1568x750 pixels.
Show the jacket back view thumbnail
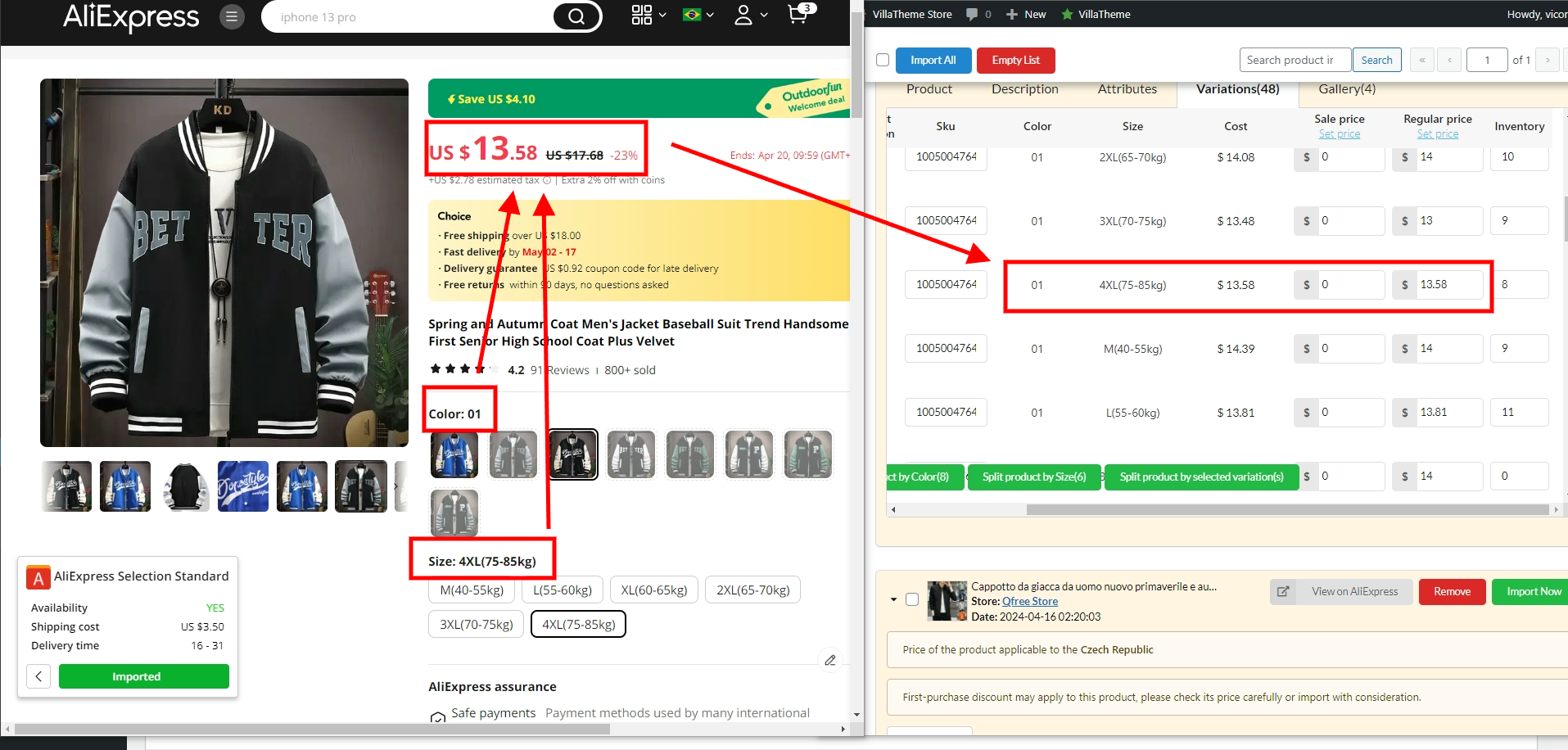click(184, 486)
